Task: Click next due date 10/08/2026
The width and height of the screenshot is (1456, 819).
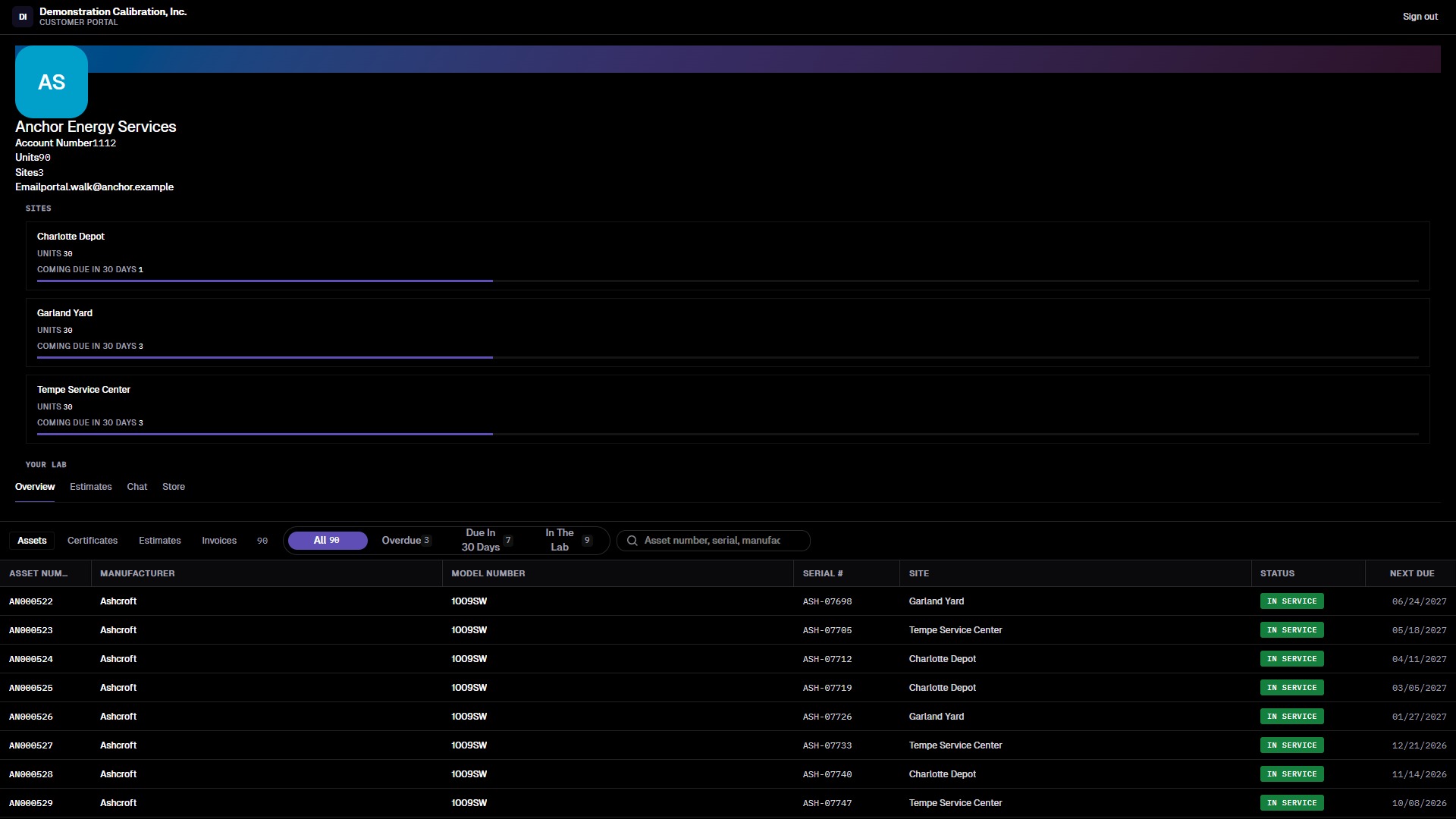Action: [1420, 803]
